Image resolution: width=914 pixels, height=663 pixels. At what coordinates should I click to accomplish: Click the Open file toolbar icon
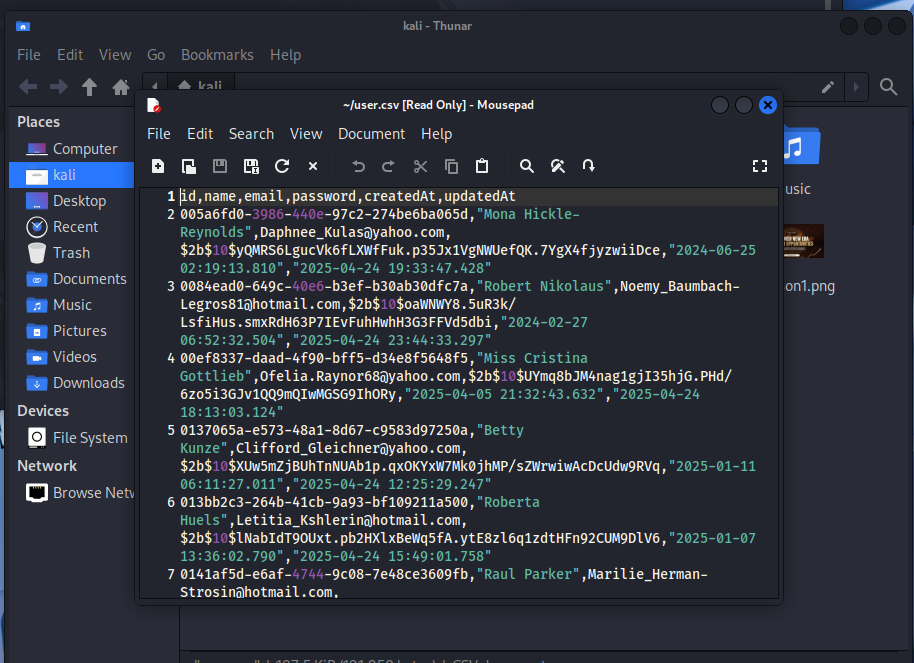click(189, 166)
